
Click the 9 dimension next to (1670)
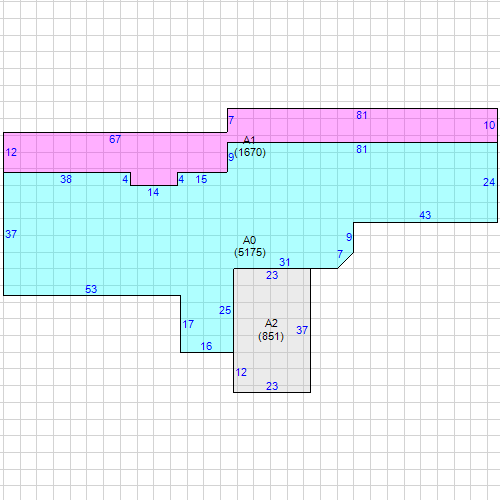pos(231,157)
